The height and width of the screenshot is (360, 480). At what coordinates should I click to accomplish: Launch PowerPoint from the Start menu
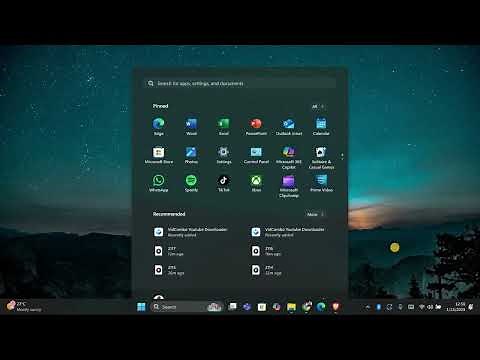coord(256,126)
